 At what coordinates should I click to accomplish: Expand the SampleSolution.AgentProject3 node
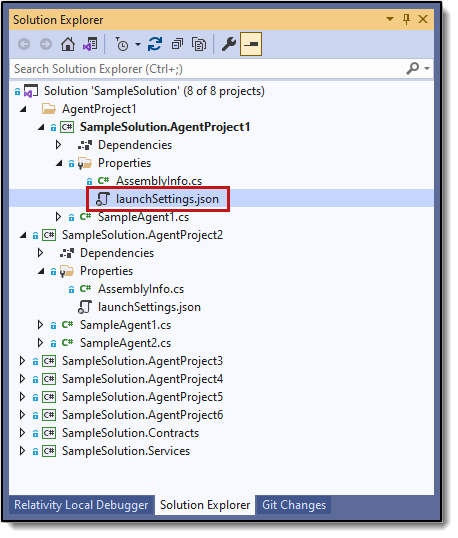(x=22, y=361)
